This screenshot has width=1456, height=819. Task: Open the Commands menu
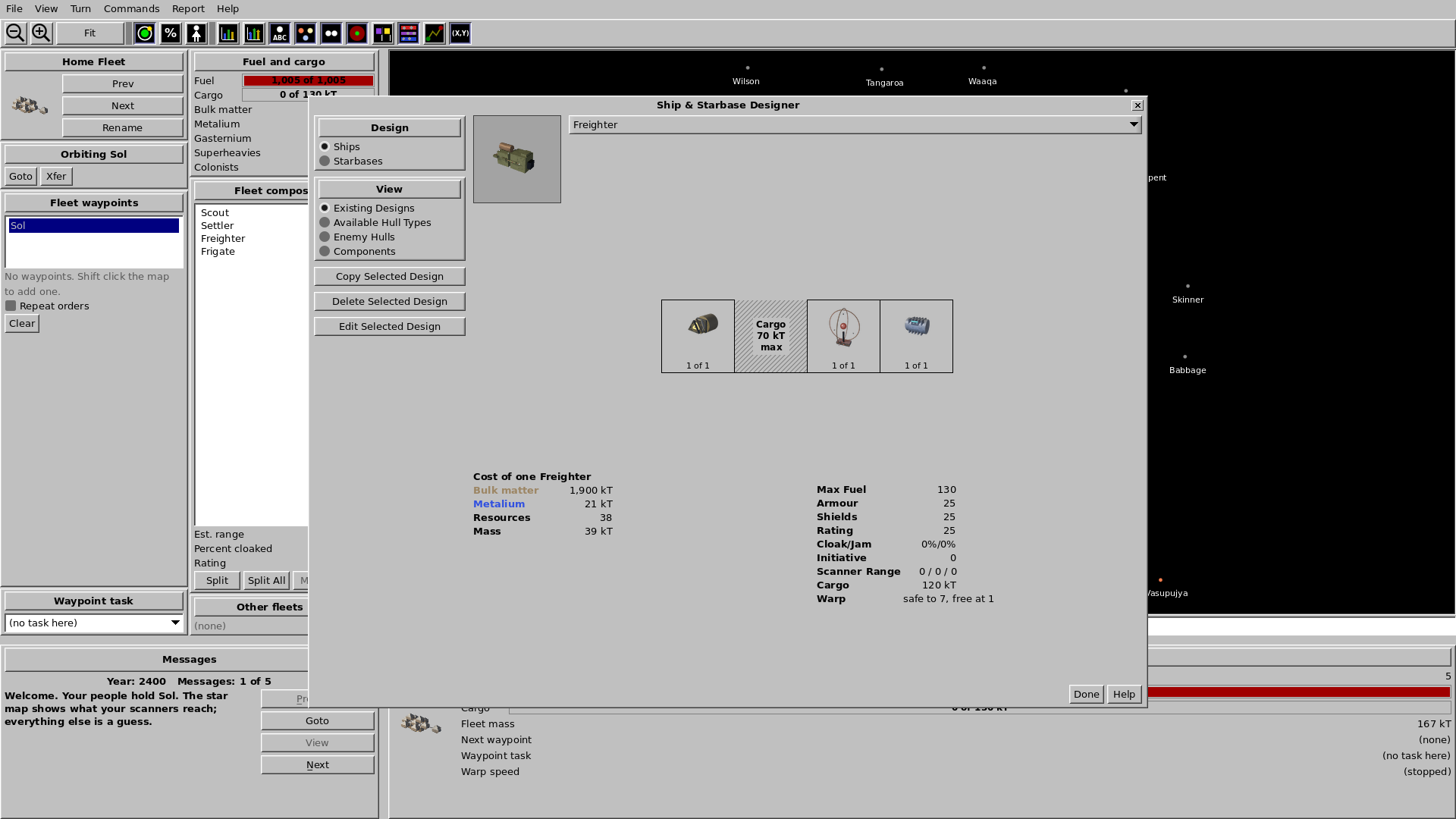point(132,8)
